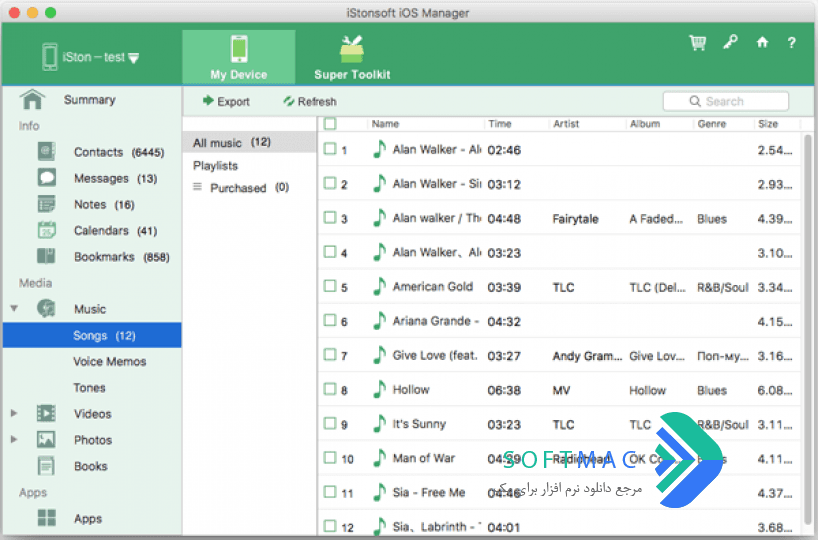This screenshot has height=540, width=818.
Task: Sort by the Name column header
Action: pyautogui.click(x=386, y=124)
